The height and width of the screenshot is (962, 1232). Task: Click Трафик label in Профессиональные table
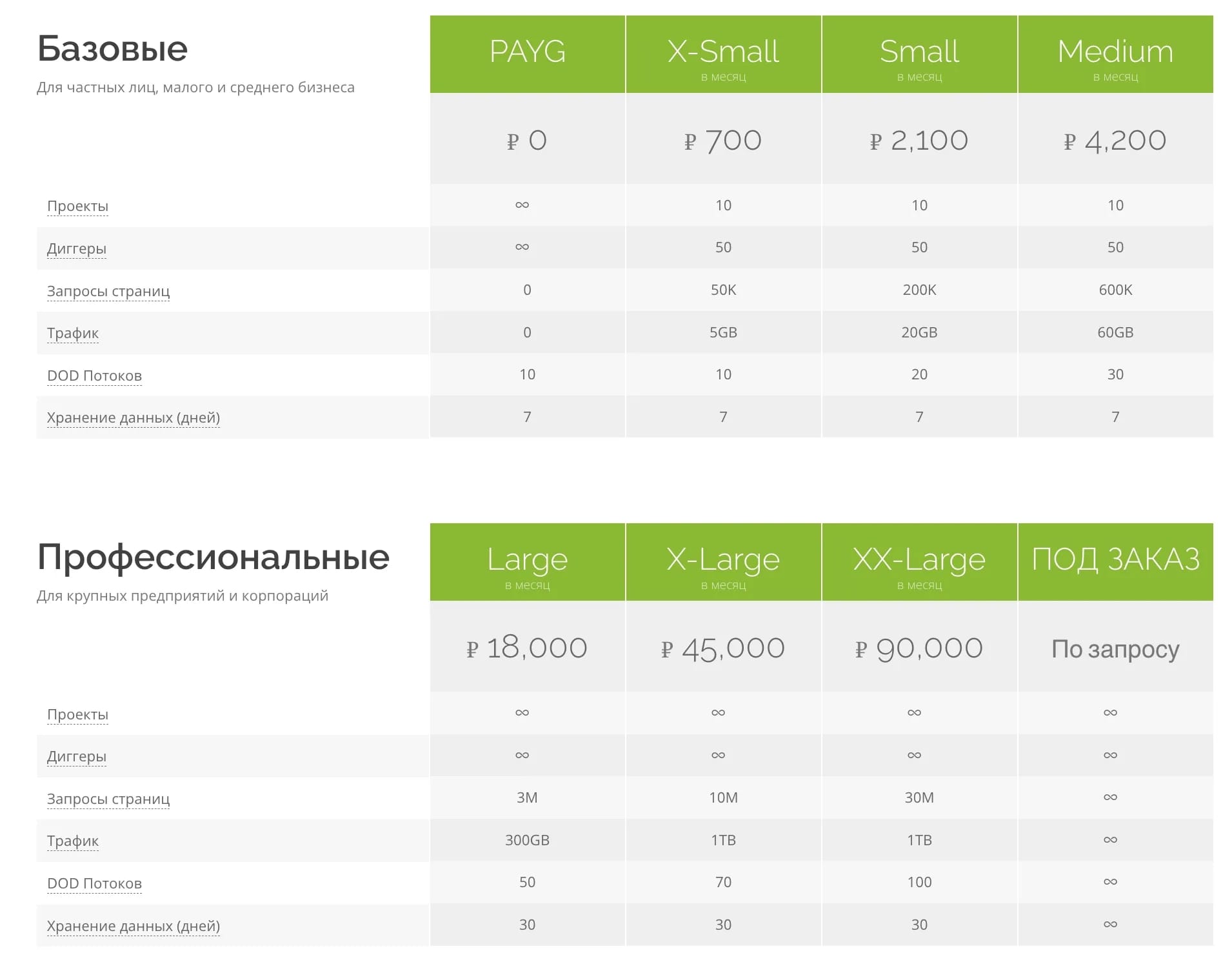73,841
